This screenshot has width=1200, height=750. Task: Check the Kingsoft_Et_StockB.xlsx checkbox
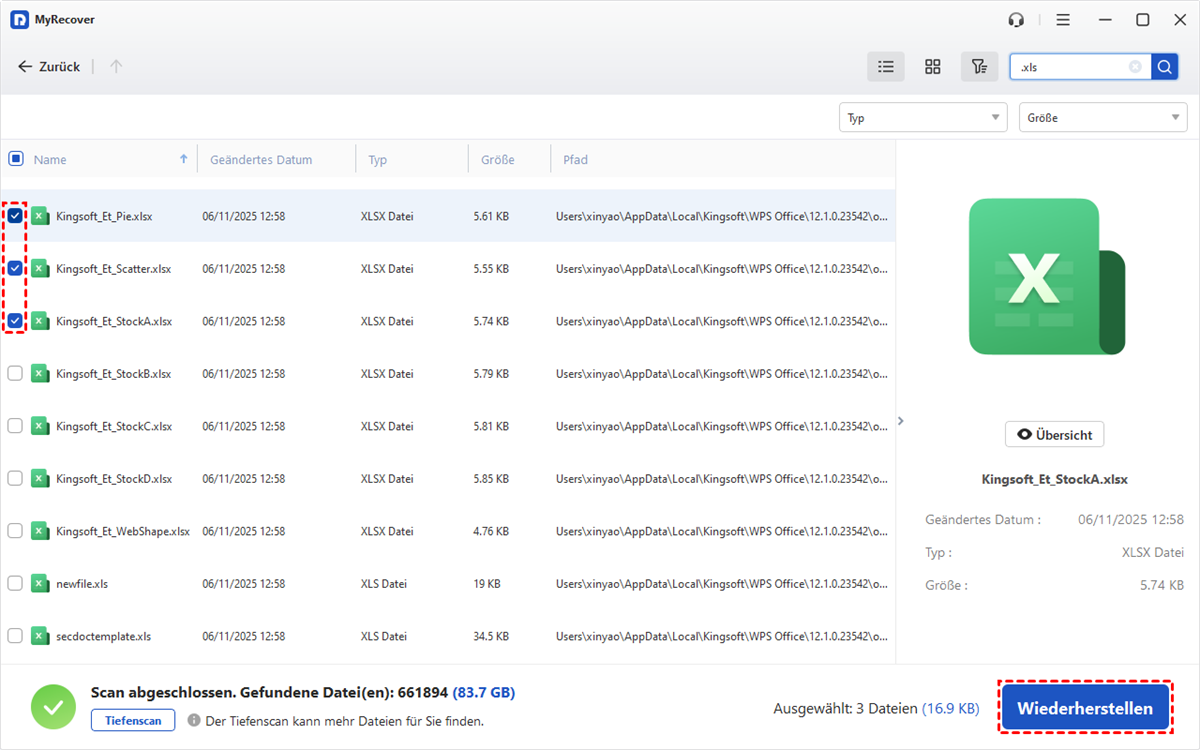tap(15, 373)
